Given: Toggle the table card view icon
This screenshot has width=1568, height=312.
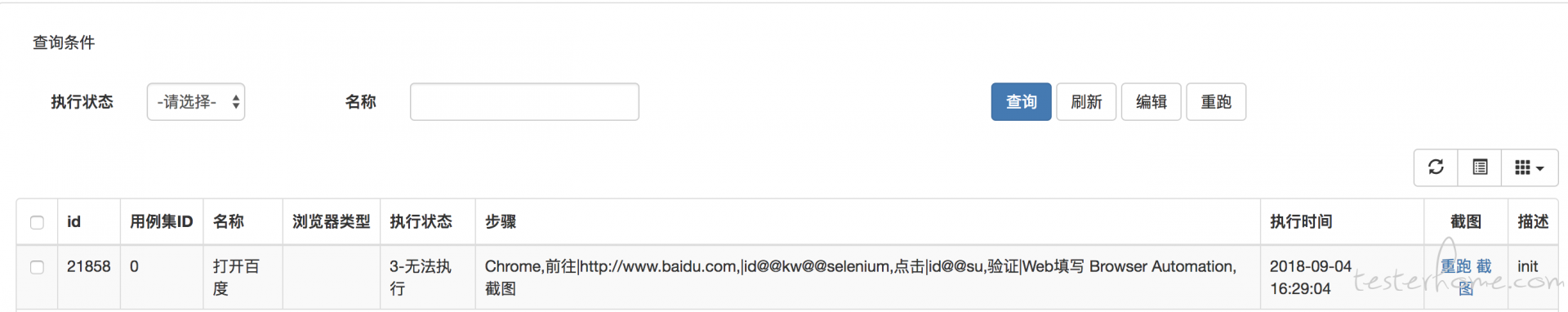Looking at the screenshot, I should pos(1480,167).
